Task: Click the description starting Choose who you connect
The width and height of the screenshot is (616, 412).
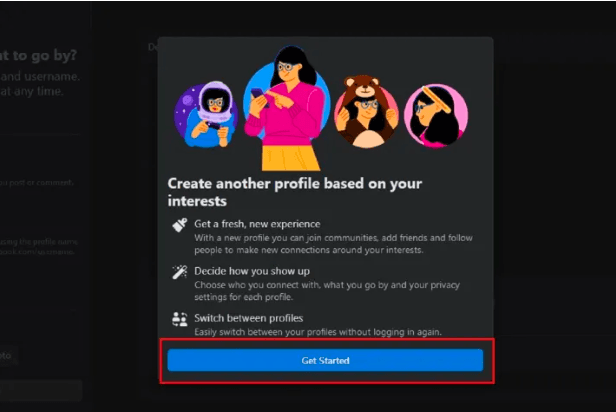Action: (x=327, y=291)
